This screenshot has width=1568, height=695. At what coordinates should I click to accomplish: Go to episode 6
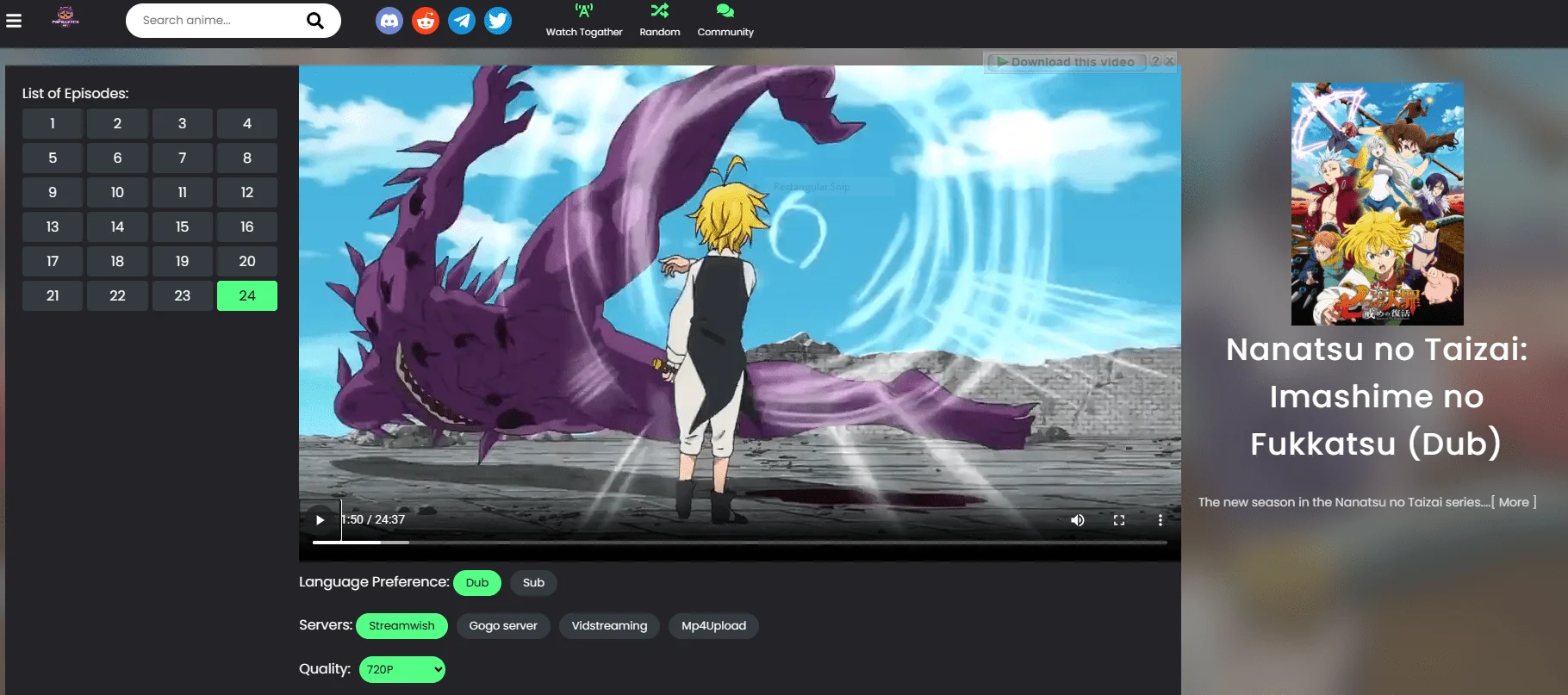(x=117, y=158)
